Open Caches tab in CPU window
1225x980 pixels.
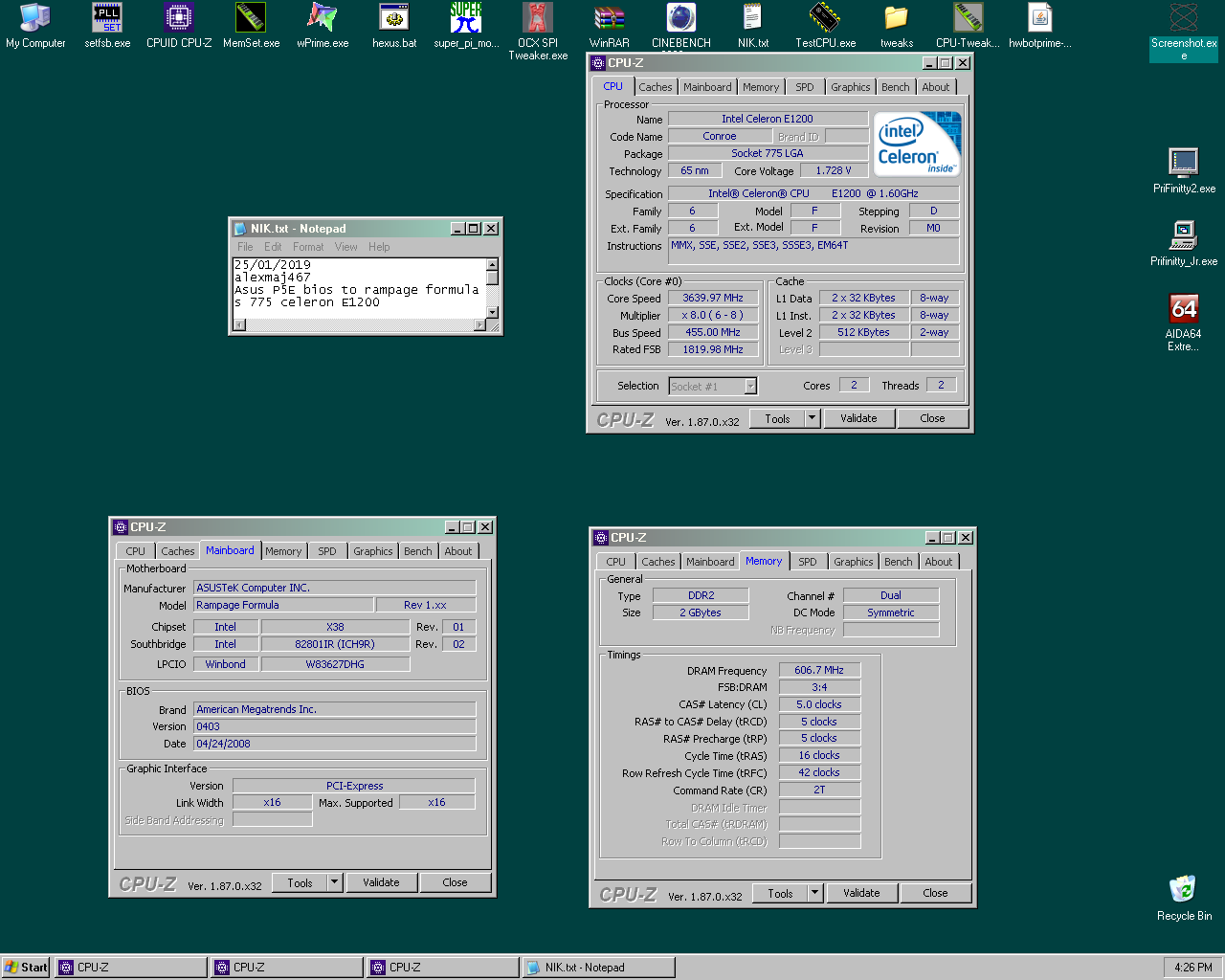[656, 87]
